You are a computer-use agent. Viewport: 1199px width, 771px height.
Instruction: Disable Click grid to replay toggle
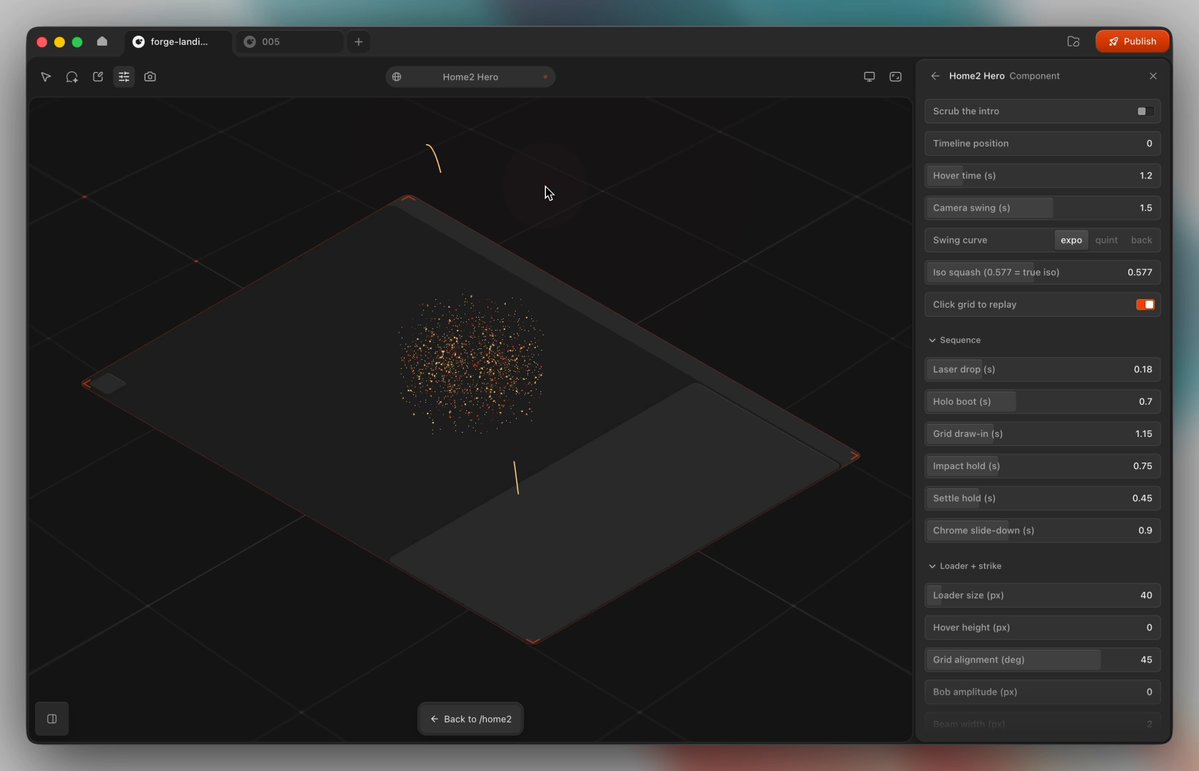pyautogui.click(x=1145, y=304)
